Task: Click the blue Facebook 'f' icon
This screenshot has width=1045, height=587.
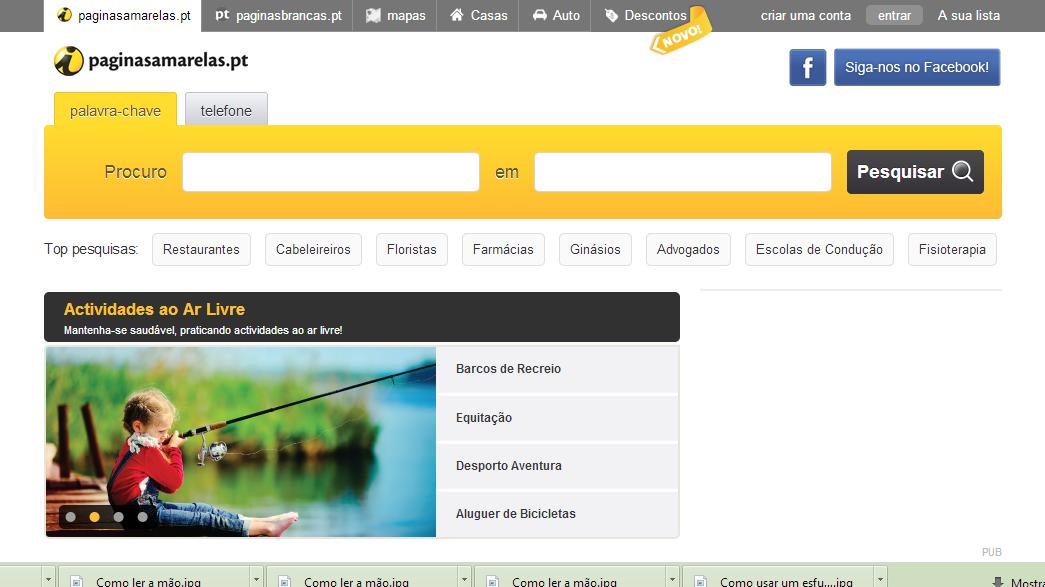Action: click(807, 67)
